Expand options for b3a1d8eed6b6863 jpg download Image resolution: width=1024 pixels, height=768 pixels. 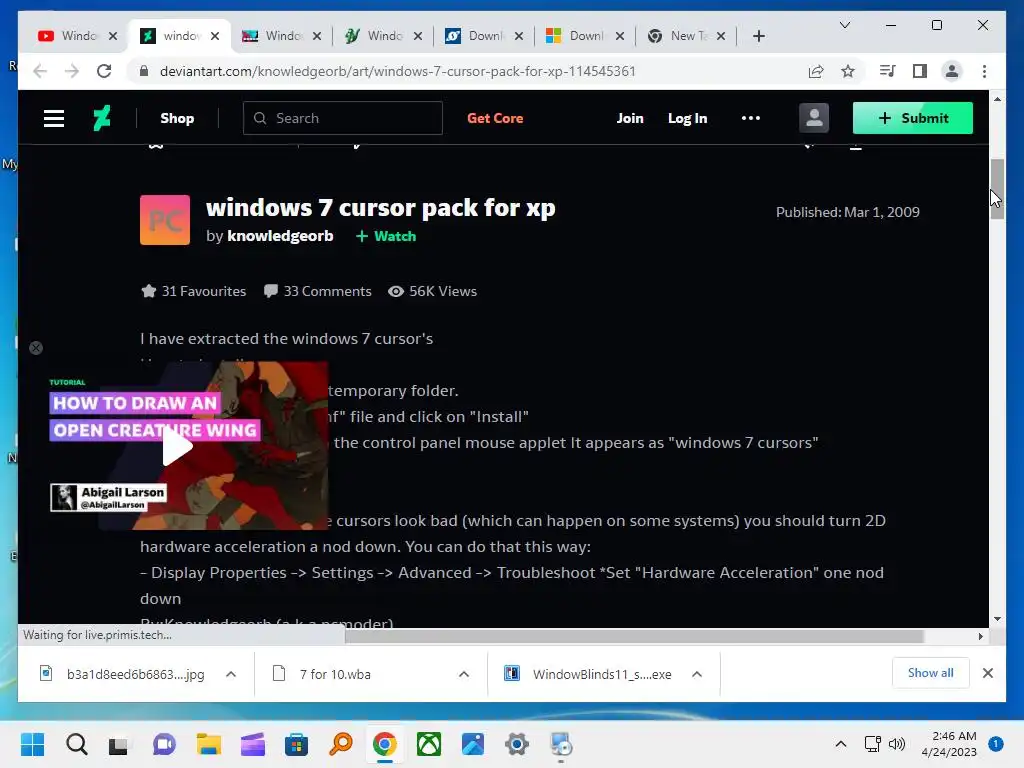coord(231,674)
